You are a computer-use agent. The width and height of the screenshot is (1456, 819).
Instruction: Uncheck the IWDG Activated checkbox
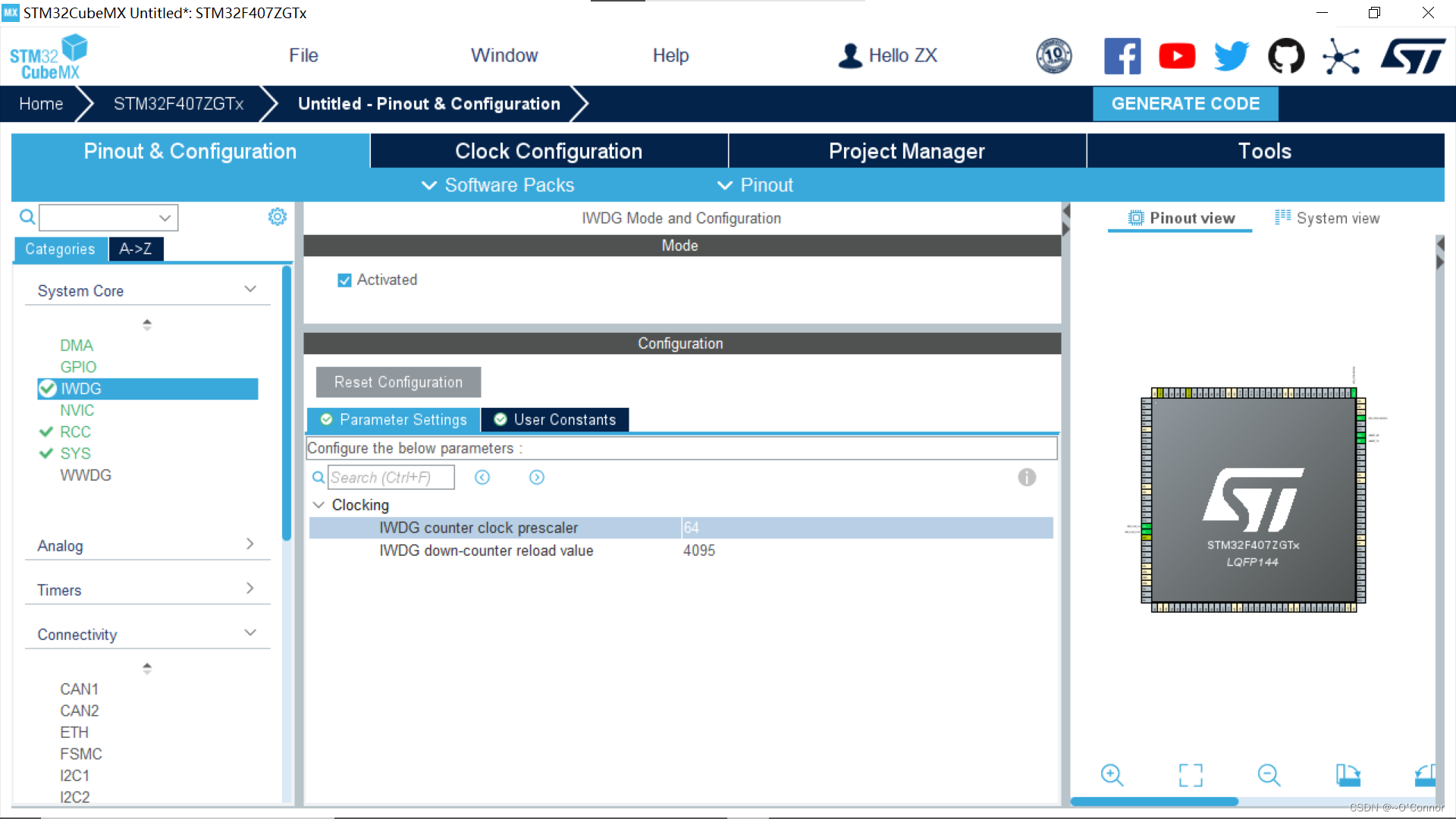[x=345, y=281]
